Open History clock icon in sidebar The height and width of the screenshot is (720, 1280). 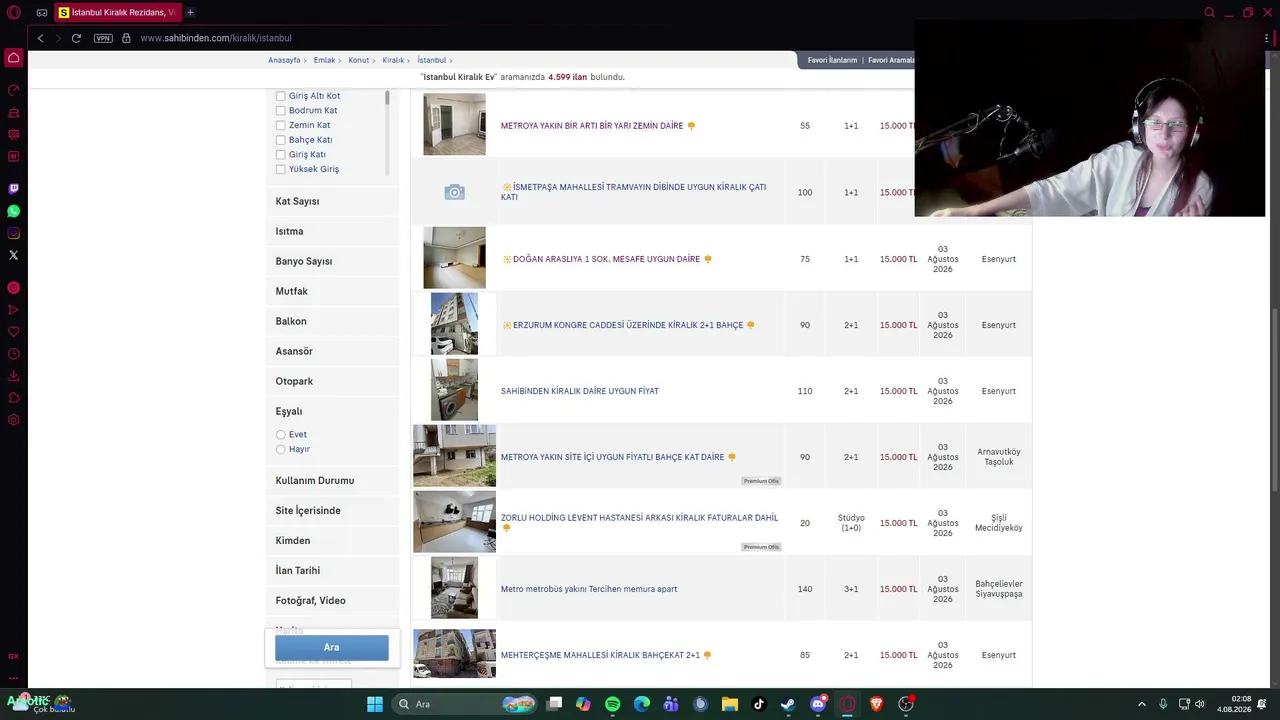coord(14,354)
